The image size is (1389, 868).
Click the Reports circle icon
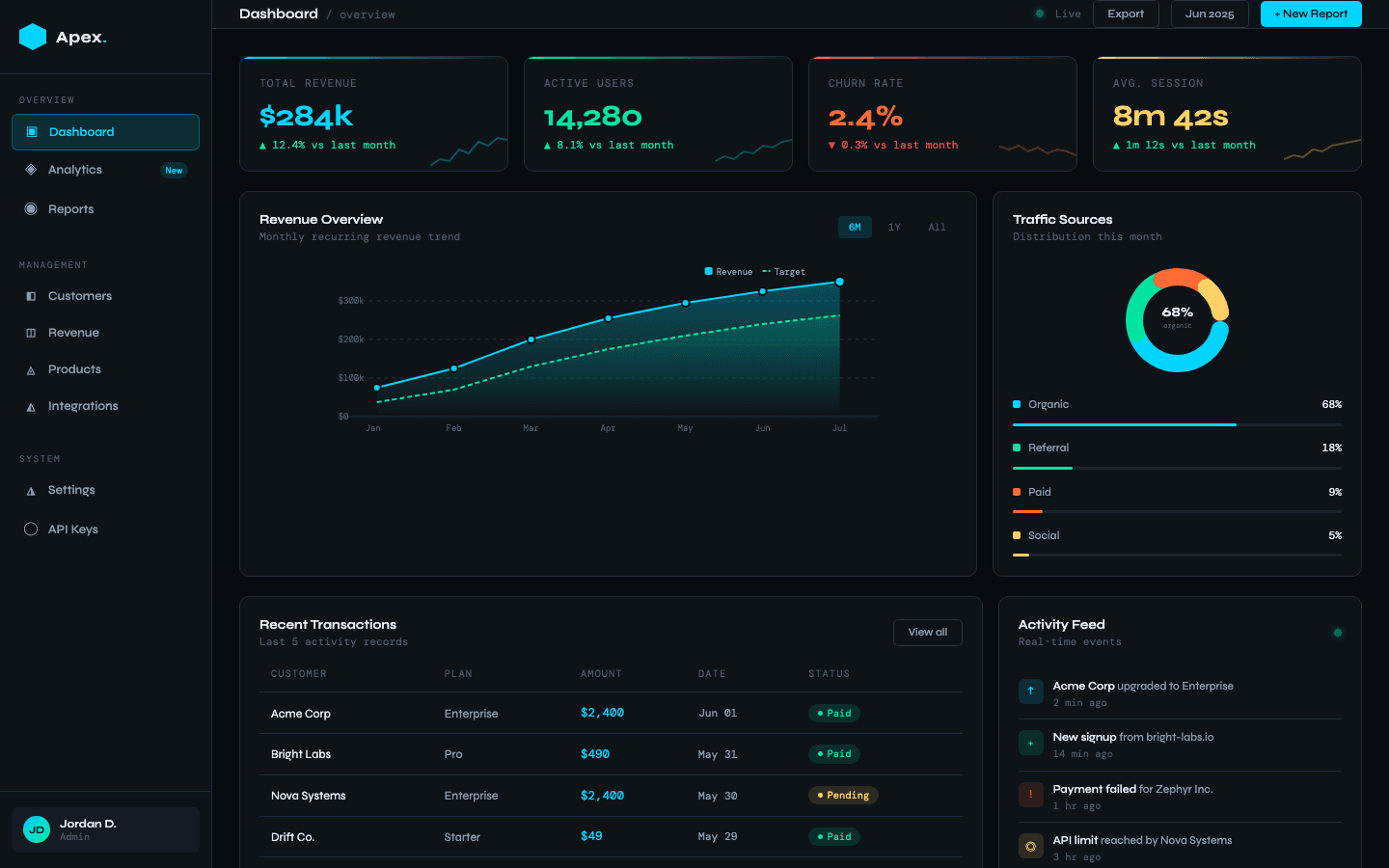click(31, 208)
